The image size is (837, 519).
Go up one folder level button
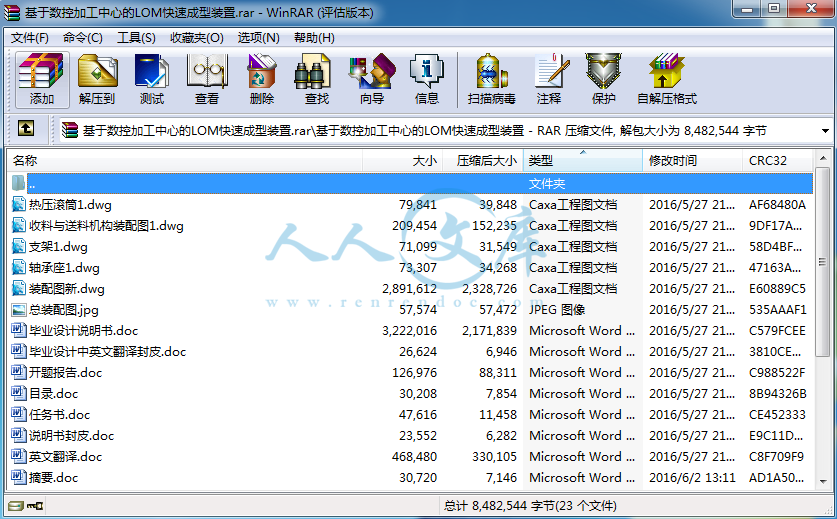pyautogui.click(x=26, y=128)
